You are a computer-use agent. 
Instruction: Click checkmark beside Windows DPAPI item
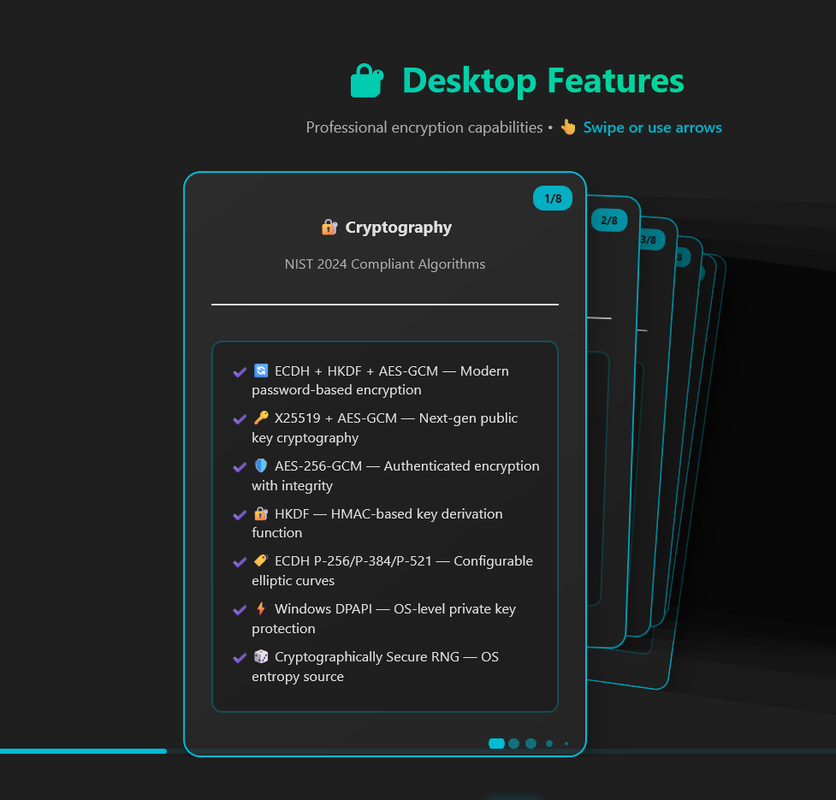click(x=239, y=610)
